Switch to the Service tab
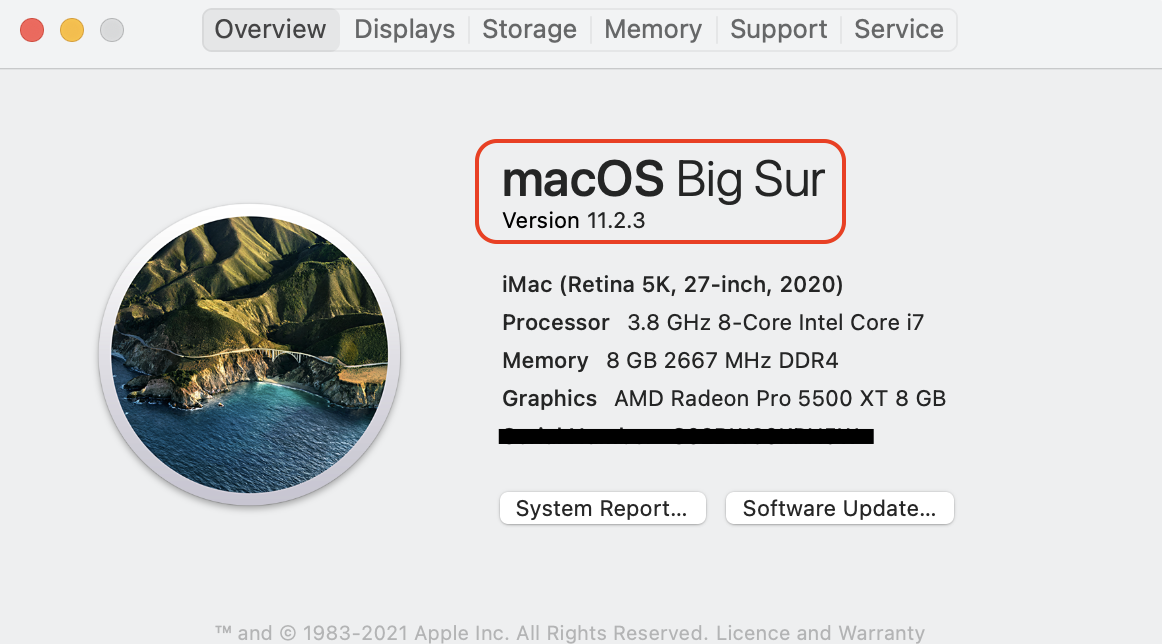Image resolution: width=1162 pixels, height=644 pixels. pos(898,30)
